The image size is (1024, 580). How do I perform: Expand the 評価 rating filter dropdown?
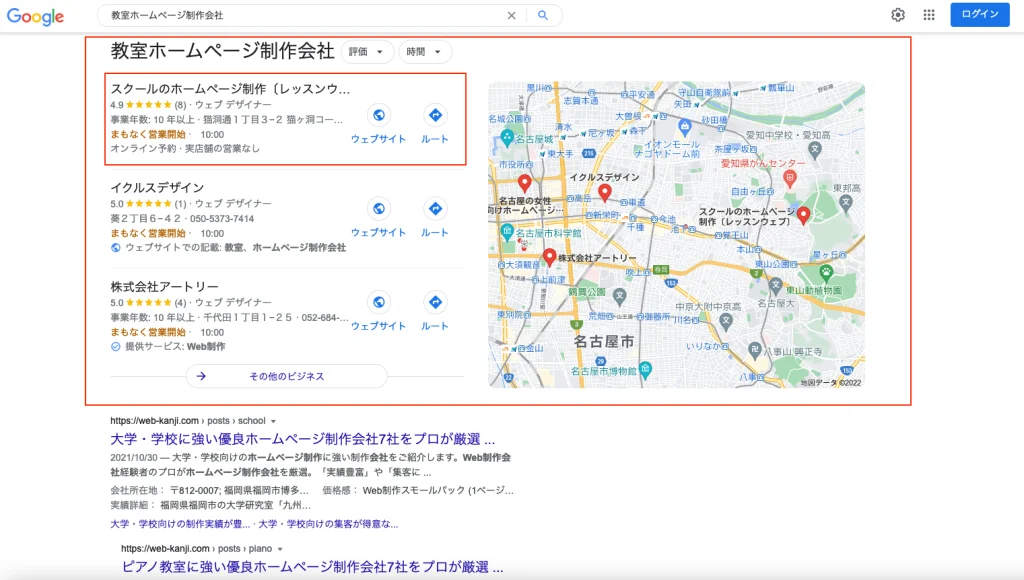pos(366,52)
